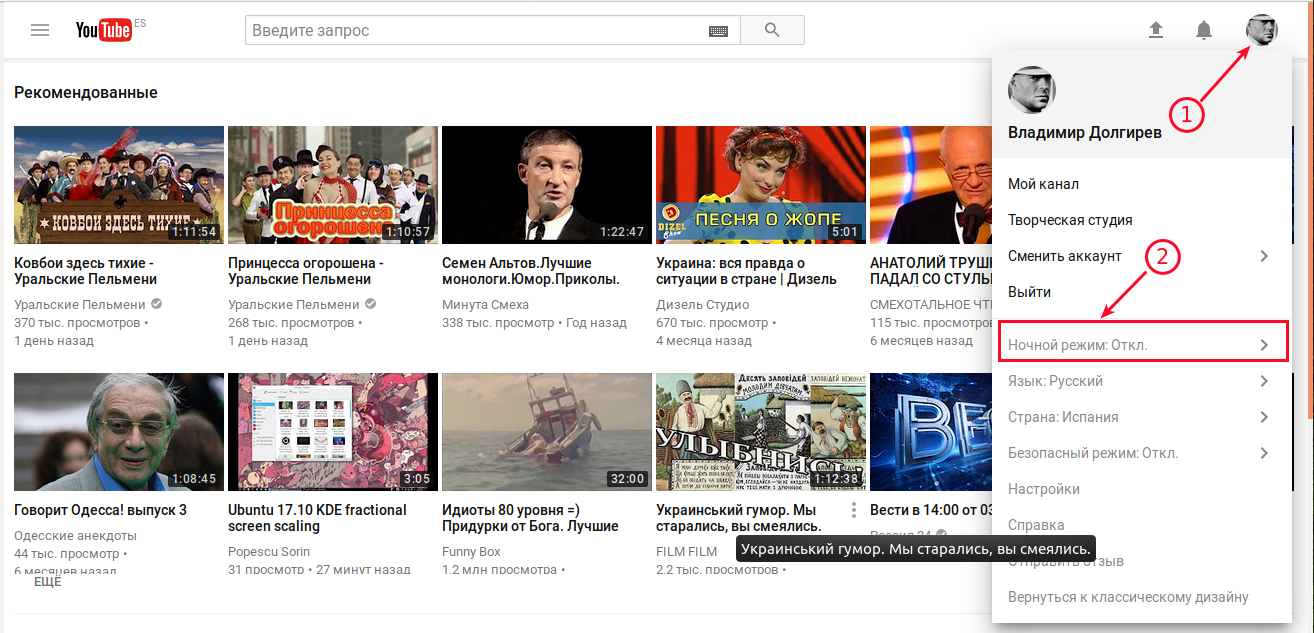Click title Принцесса огорошена - Уральские Пельмени

coord(306,271)
